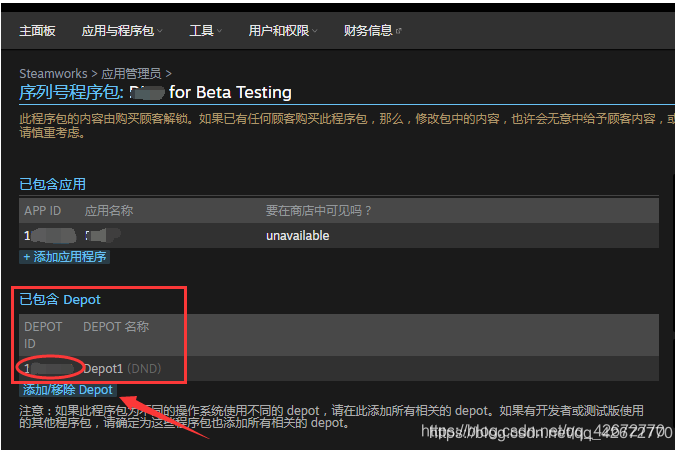Click the 应用名称 column header
This screenshot has height=450, width=675.
pos(109,211)
